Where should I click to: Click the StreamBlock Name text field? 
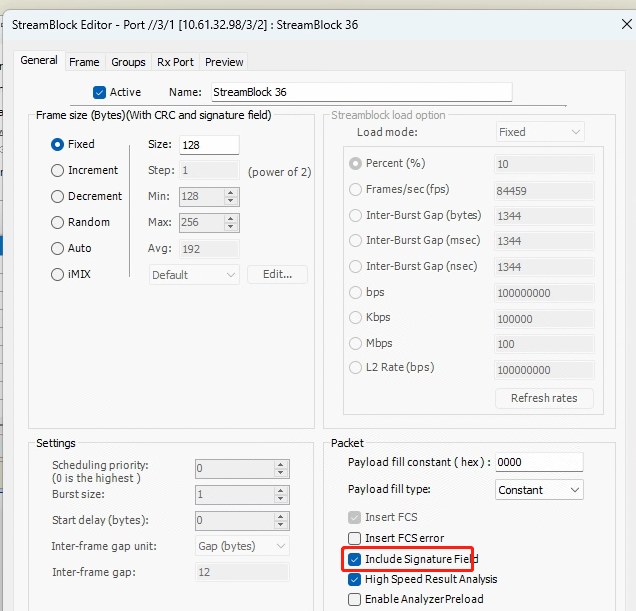coord(360,92)
